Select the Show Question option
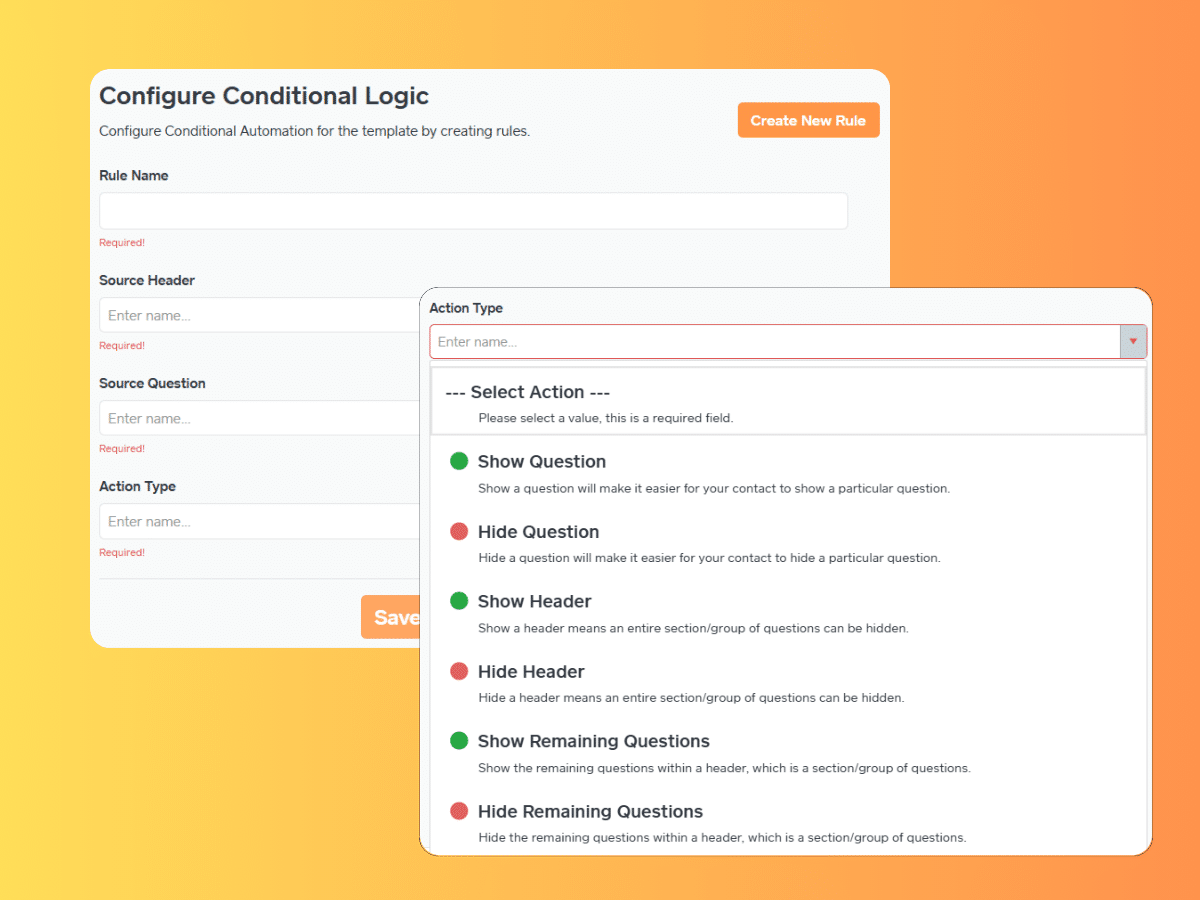This screenshot has height=900, width=1200. tap(541, 462)
